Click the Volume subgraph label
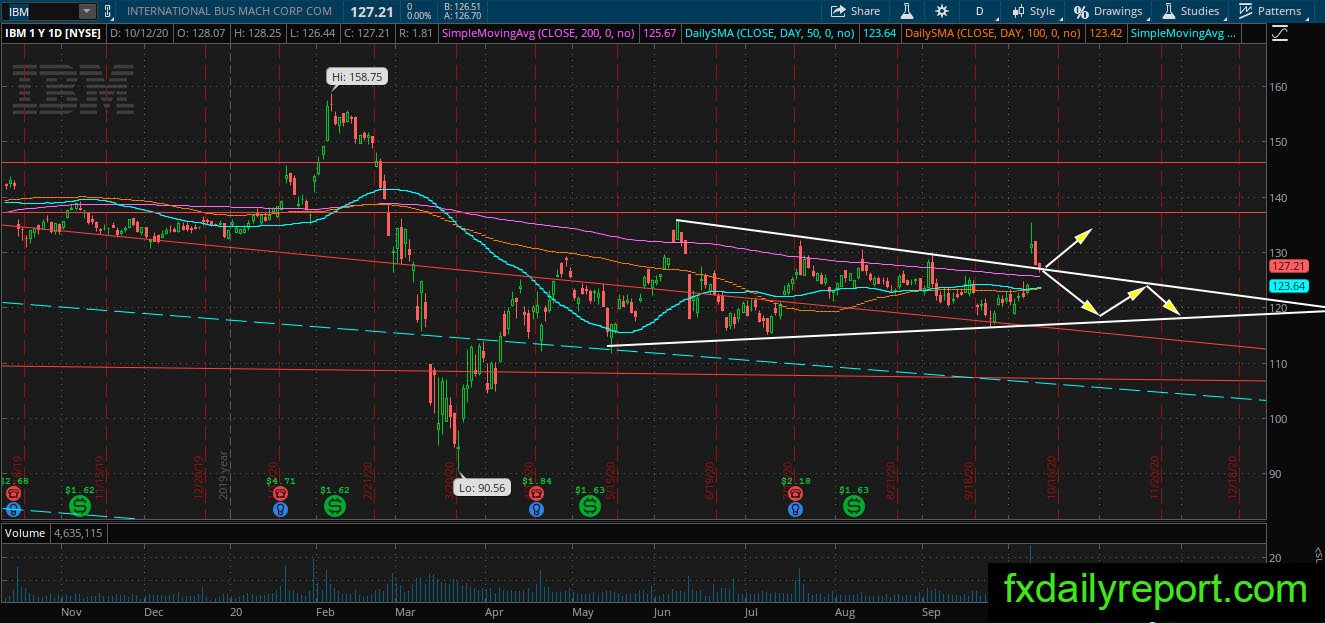1325x623 pixels. click(25, 533)
